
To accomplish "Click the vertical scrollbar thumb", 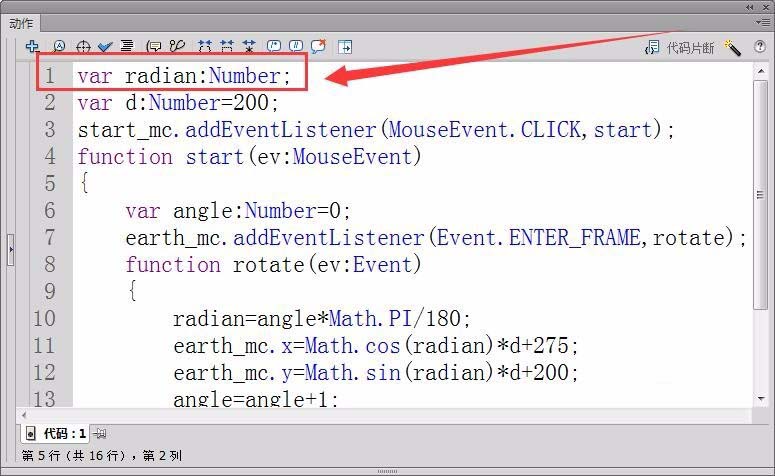I will [x=760, y=195].
